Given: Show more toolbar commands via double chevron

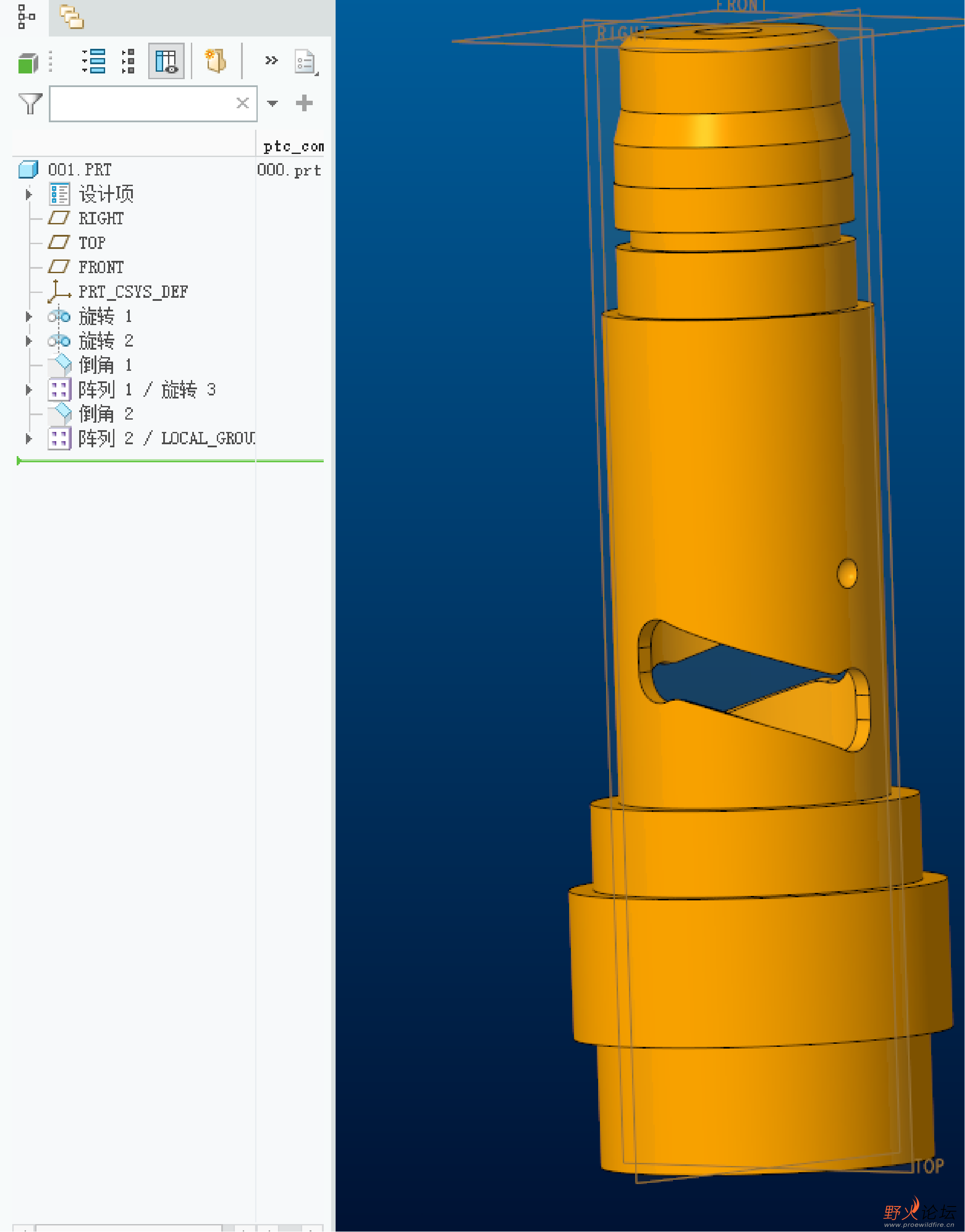Looking at the screenshot, I should click(x=271, y=60).
